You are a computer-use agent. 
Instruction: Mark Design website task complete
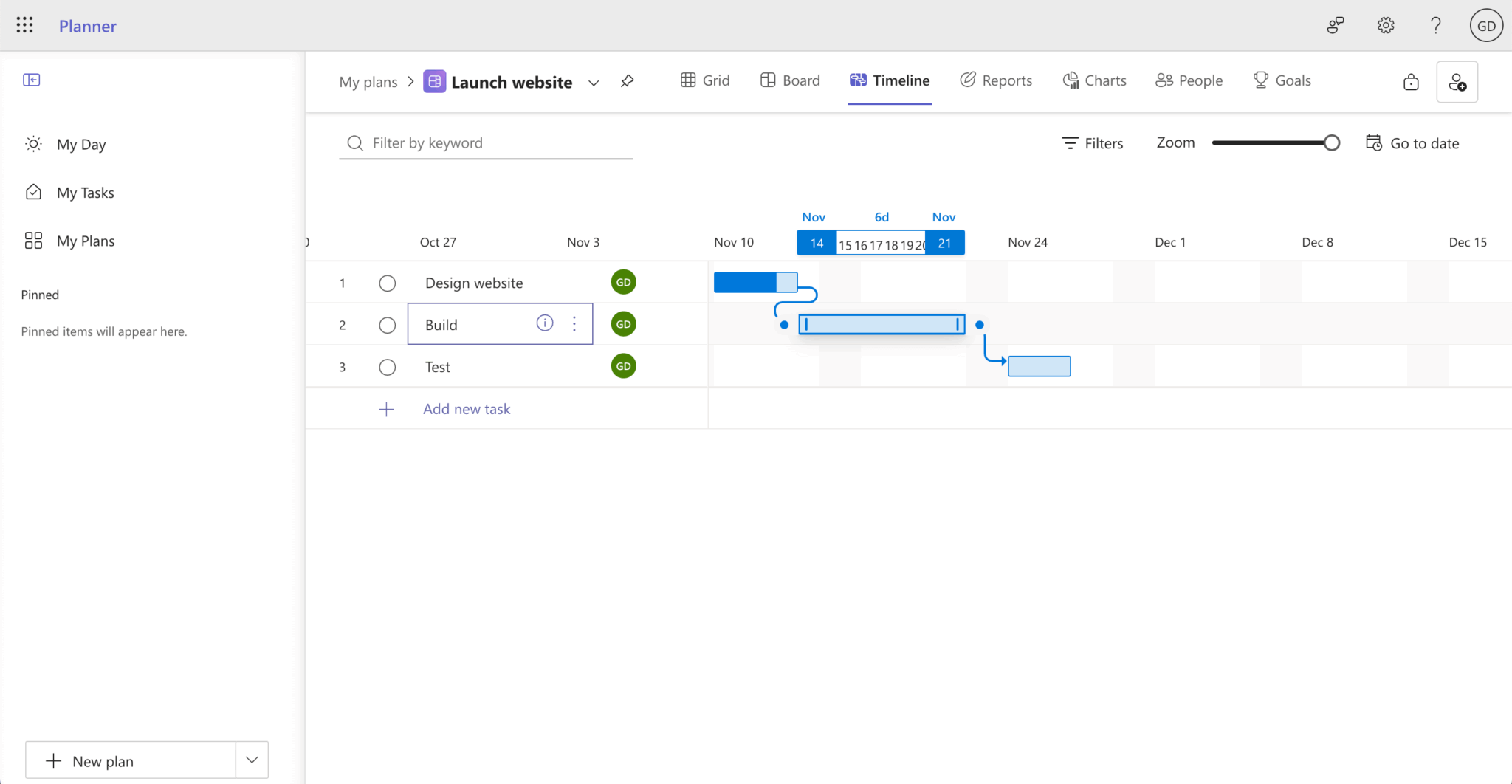click(388, 283)
